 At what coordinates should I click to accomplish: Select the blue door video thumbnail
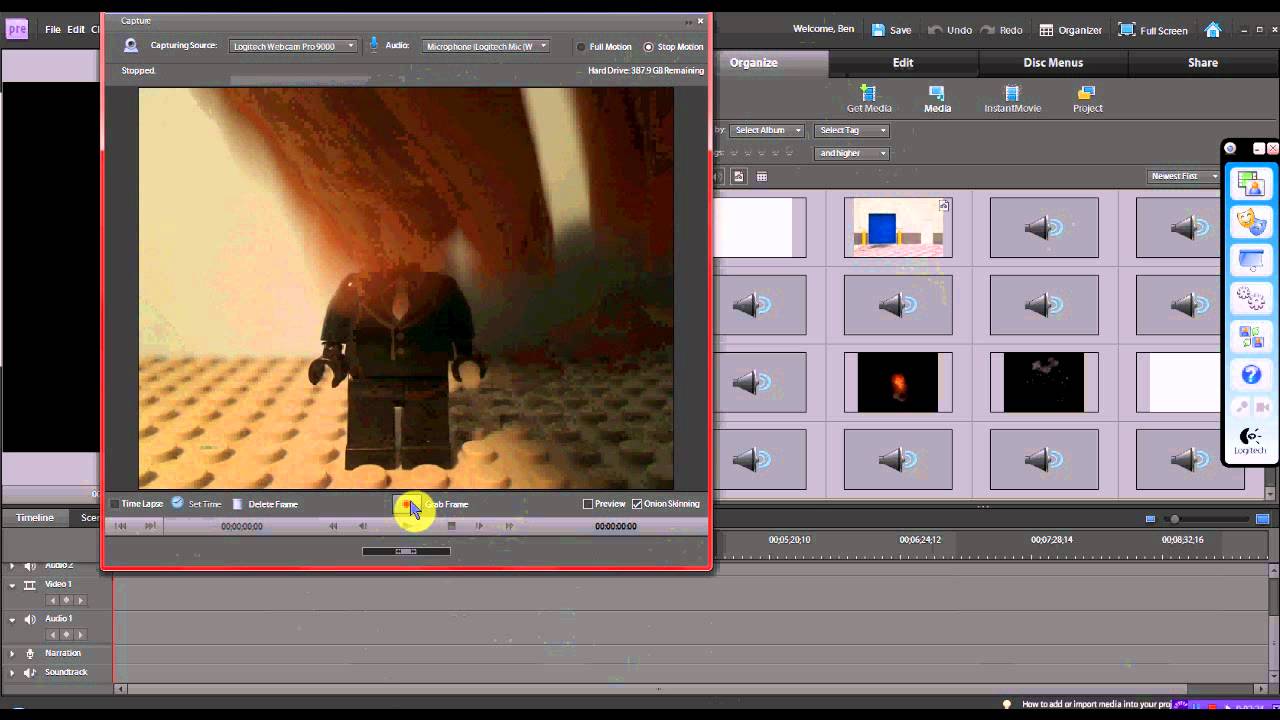point(898,227)
